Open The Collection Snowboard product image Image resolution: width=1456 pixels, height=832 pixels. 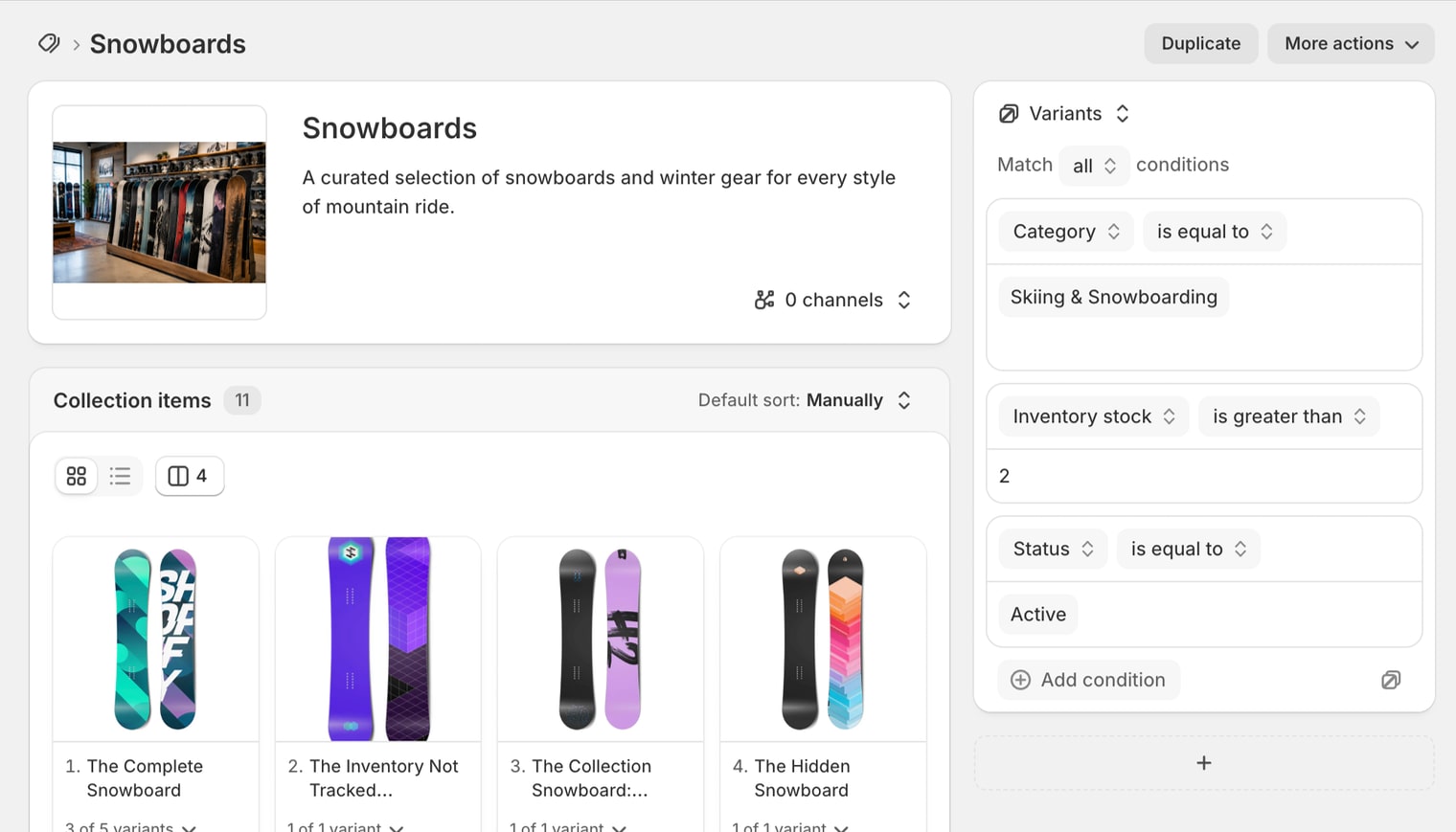[601, 639]
